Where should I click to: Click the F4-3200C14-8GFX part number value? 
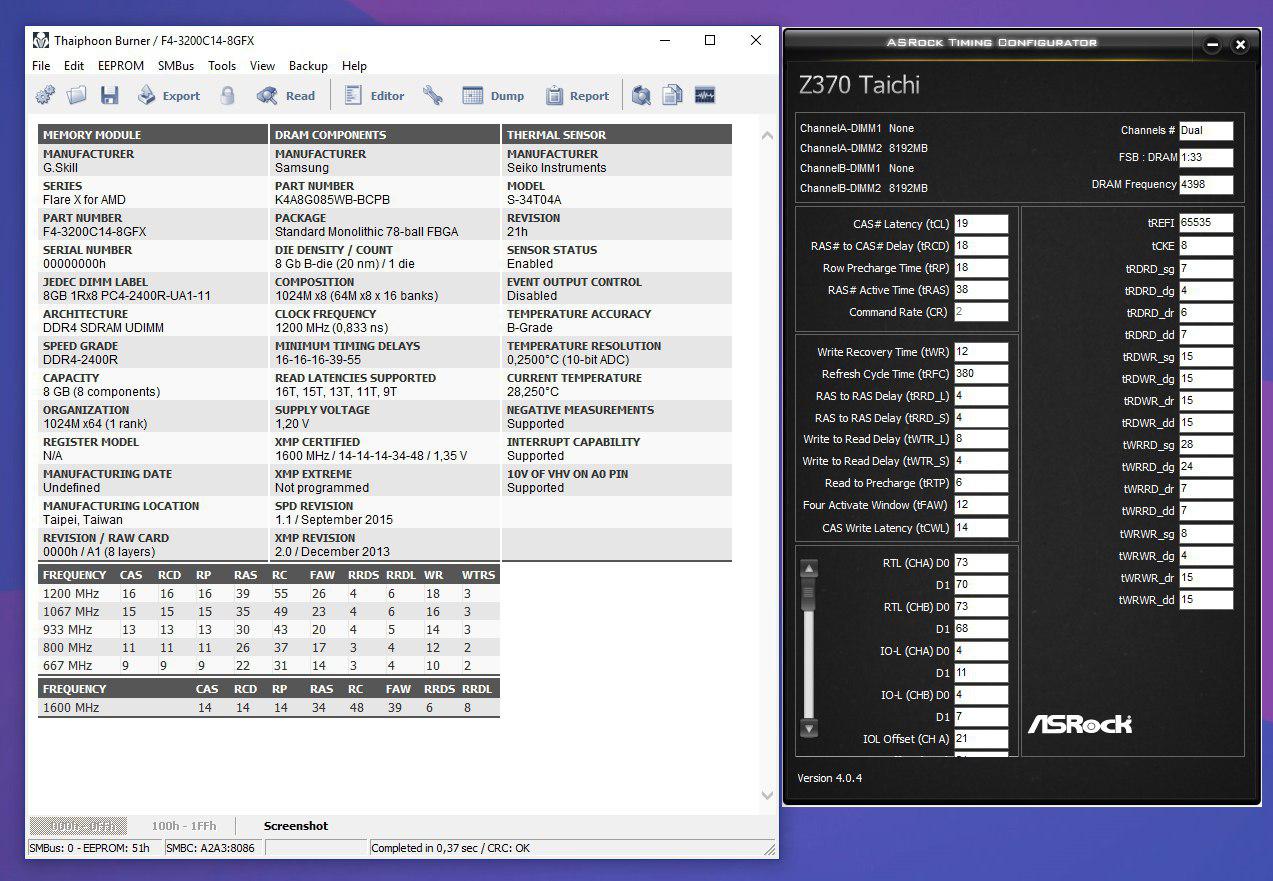pos(95,232)
